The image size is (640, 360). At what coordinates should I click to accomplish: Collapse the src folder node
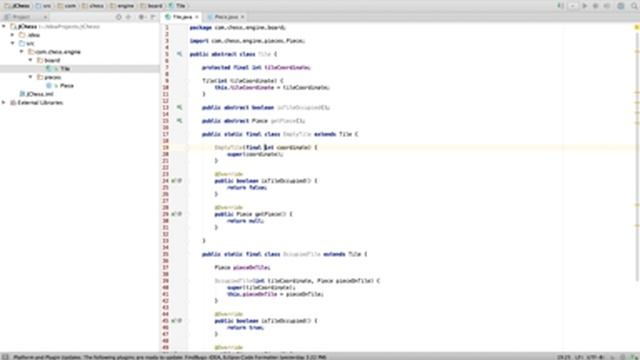pyautogui.click(x=13, y=43)
